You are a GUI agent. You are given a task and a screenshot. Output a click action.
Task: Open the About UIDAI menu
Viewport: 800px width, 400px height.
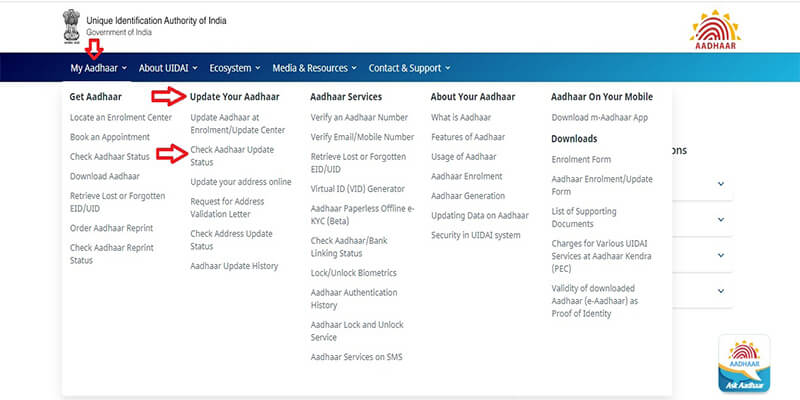[x=168, y=68]
